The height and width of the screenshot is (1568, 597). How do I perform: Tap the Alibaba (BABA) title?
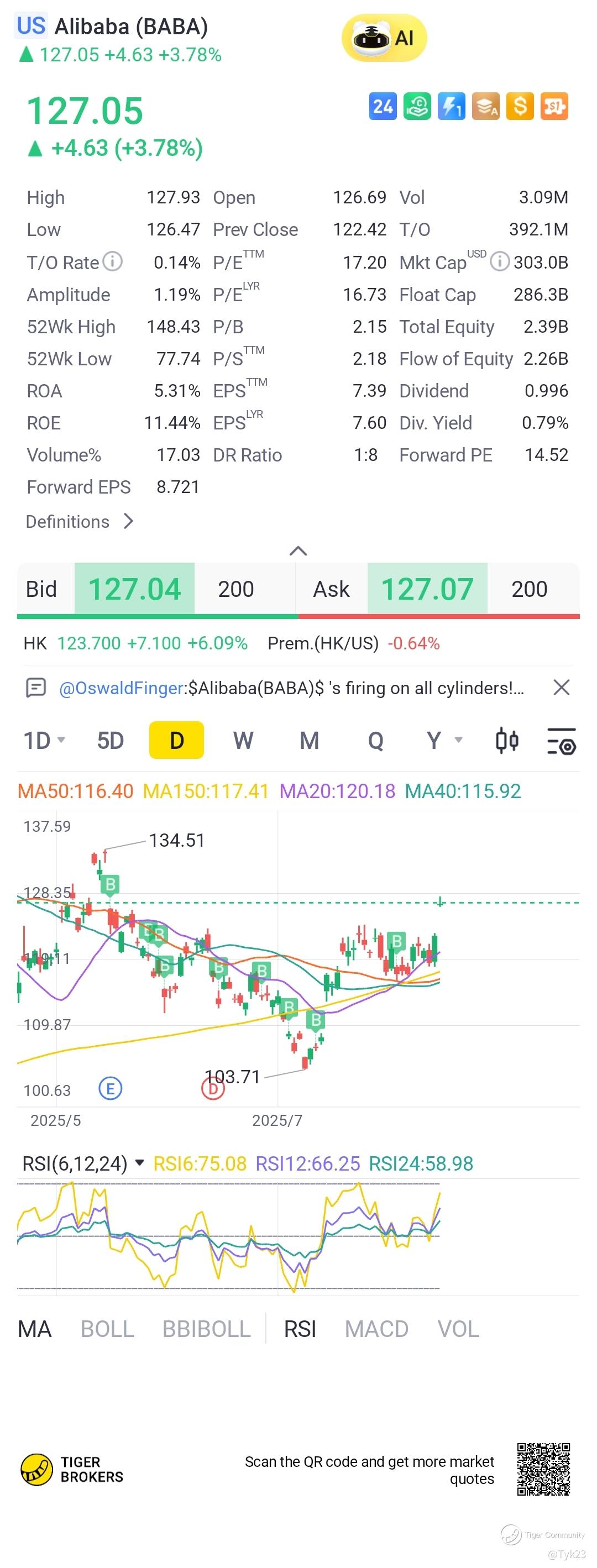pos(132,27)
